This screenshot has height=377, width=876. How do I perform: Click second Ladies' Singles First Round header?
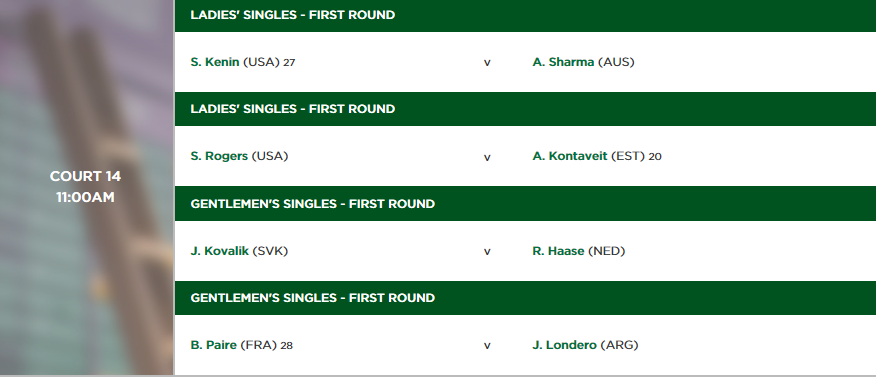pyautogui.click(x=525, y=109)
